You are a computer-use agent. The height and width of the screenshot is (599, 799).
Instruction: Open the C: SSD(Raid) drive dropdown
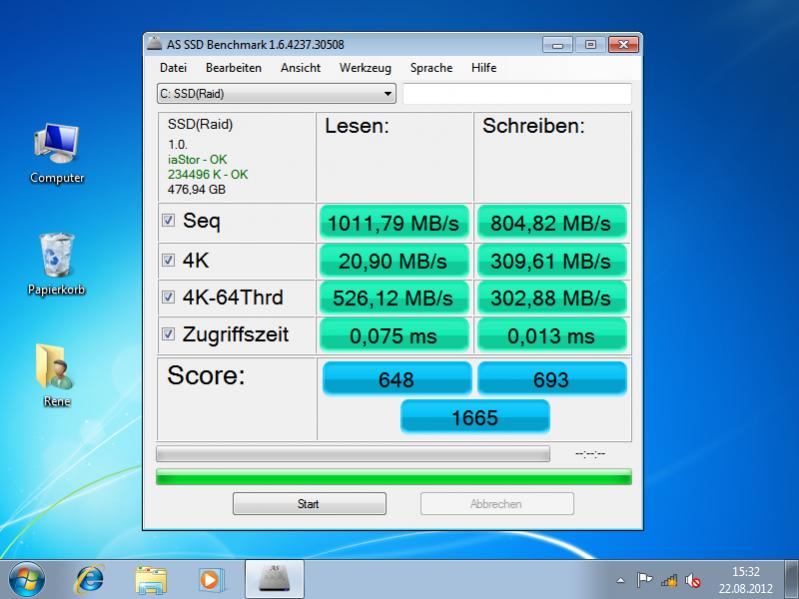[x=277, y=94]
